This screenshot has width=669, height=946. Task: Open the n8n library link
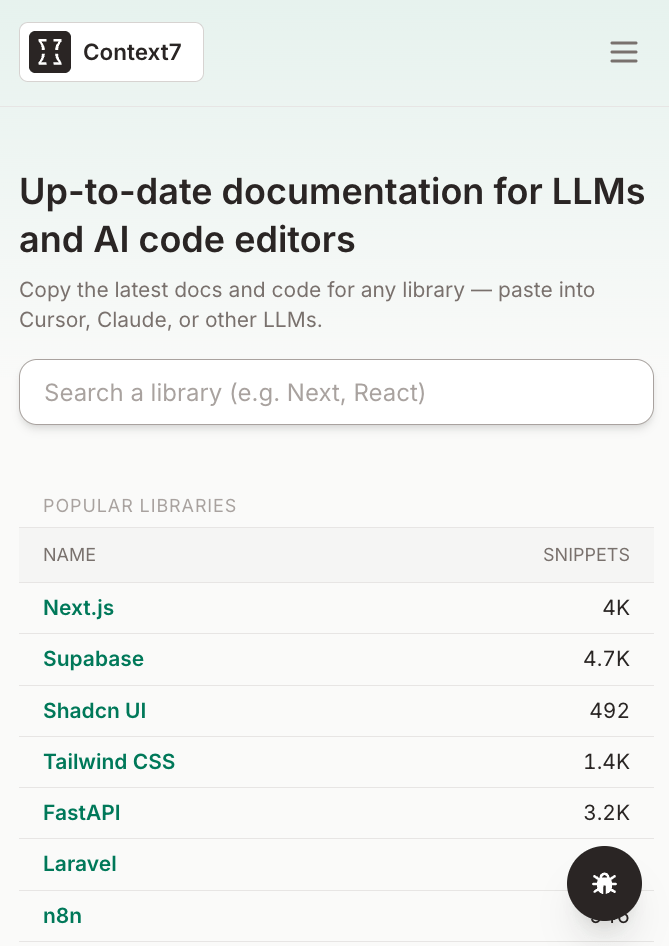(63, 916)
